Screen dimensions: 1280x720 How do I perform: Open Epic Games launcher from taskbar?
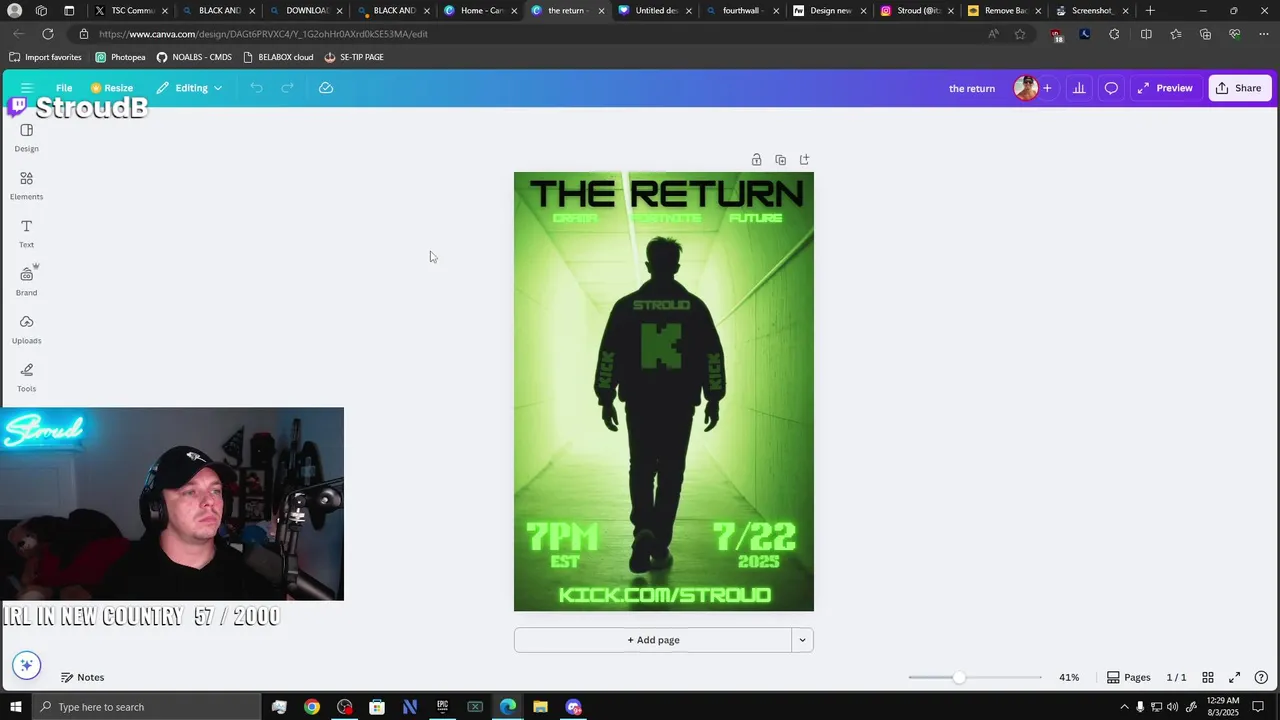[442, 707]
